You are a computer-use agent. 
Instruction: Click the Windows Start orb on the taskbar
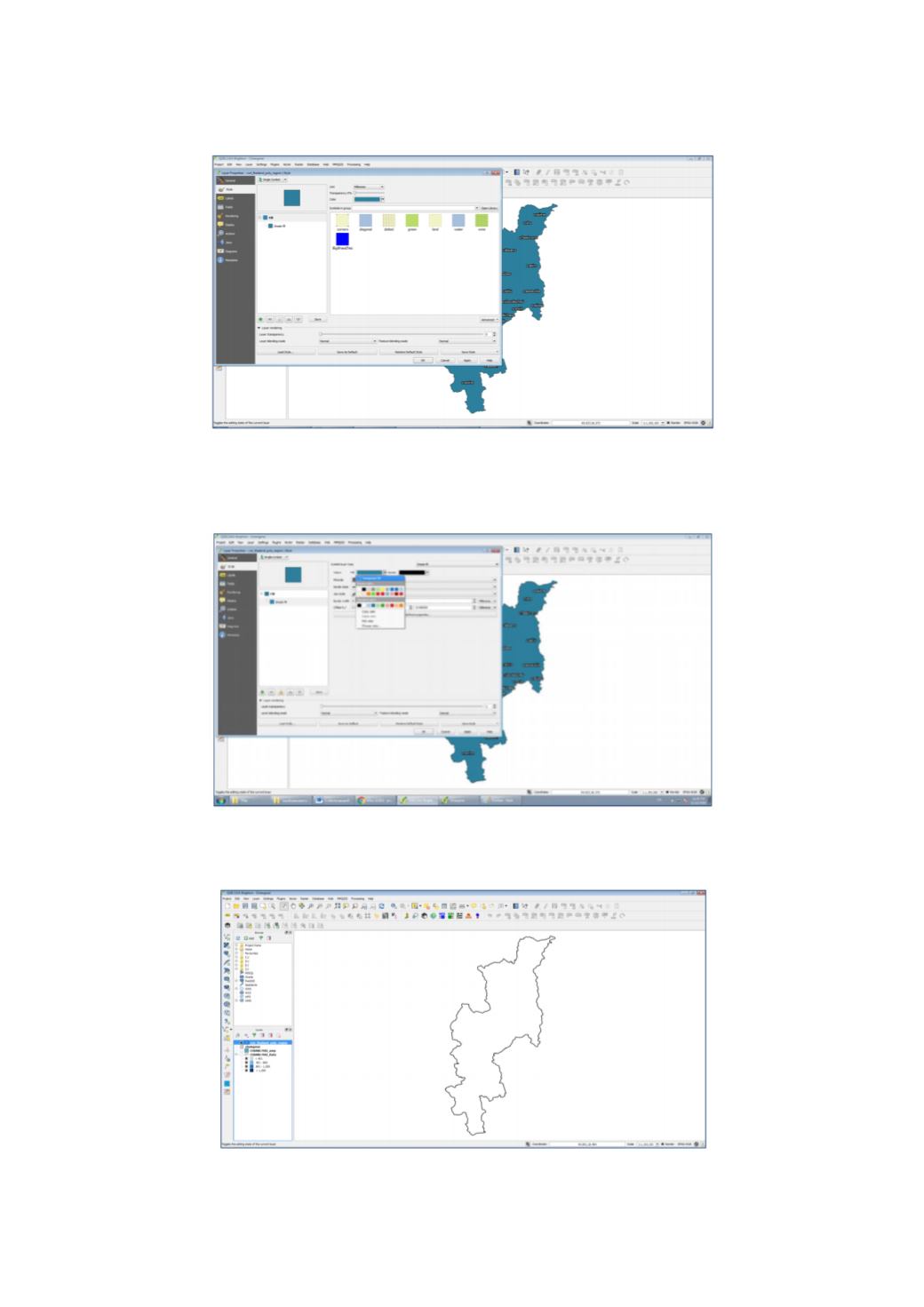point(220,801)
